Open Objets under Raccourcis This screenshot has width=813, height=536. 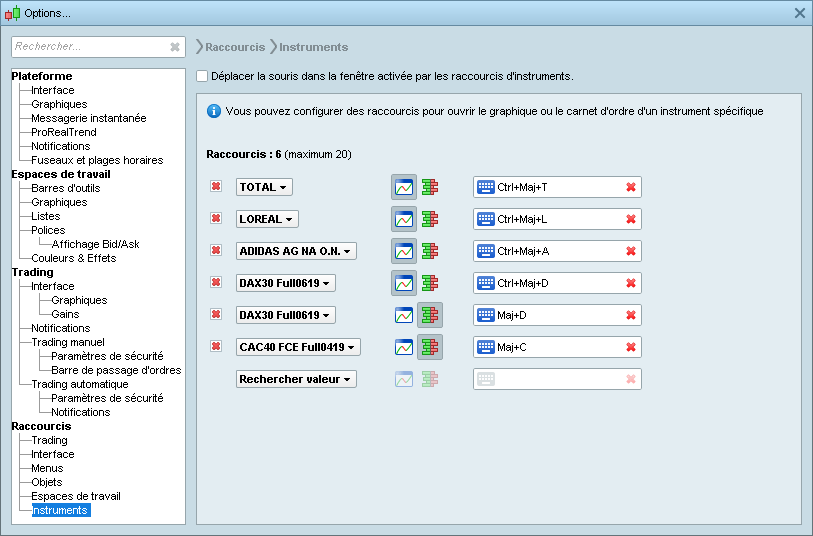coord(47,482)
